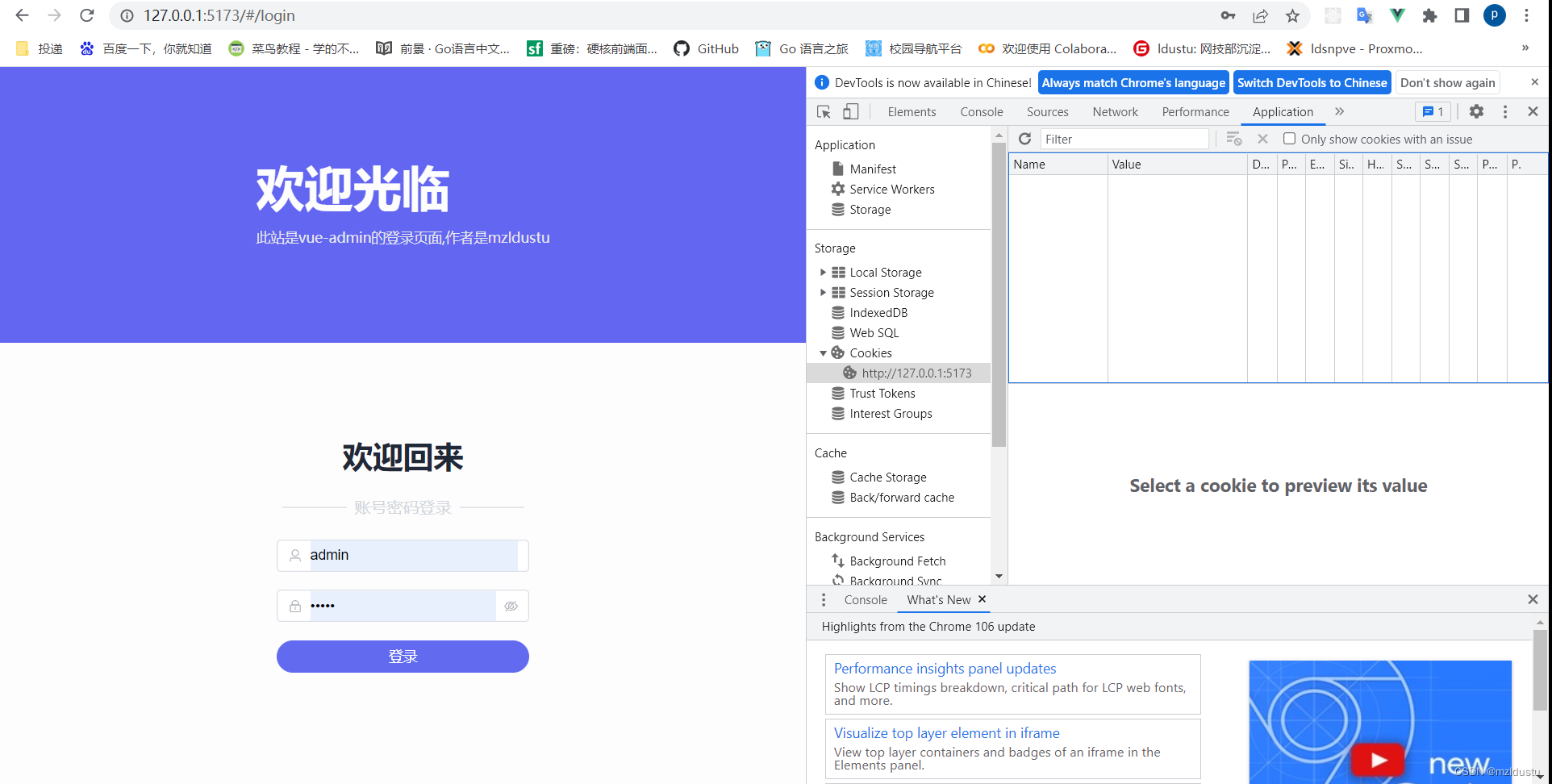Reload the page with the refresh icon

pos(87,15)
